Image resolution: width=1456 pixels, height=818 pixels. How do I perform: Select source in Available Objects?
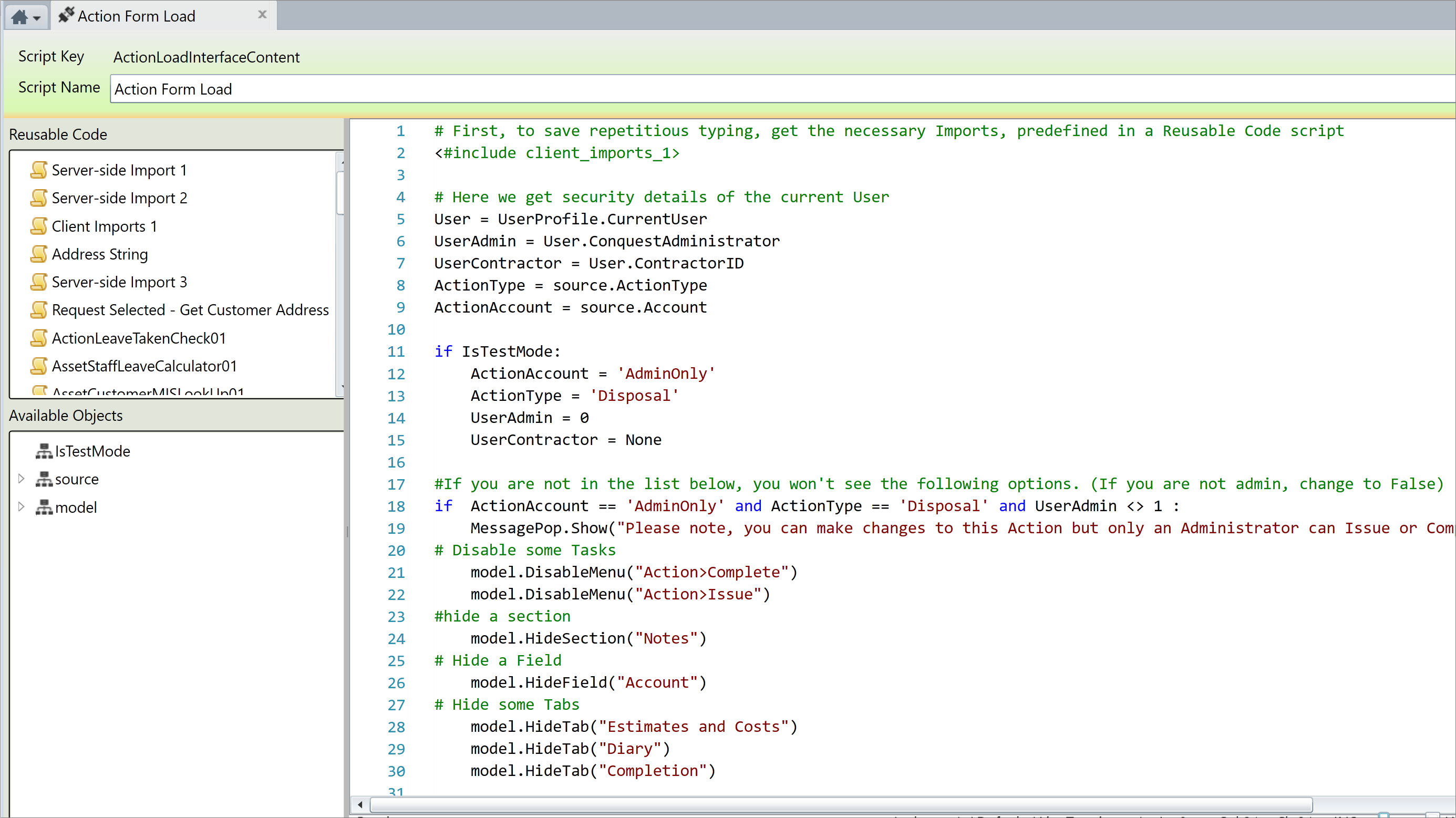(x=77, y=479)
